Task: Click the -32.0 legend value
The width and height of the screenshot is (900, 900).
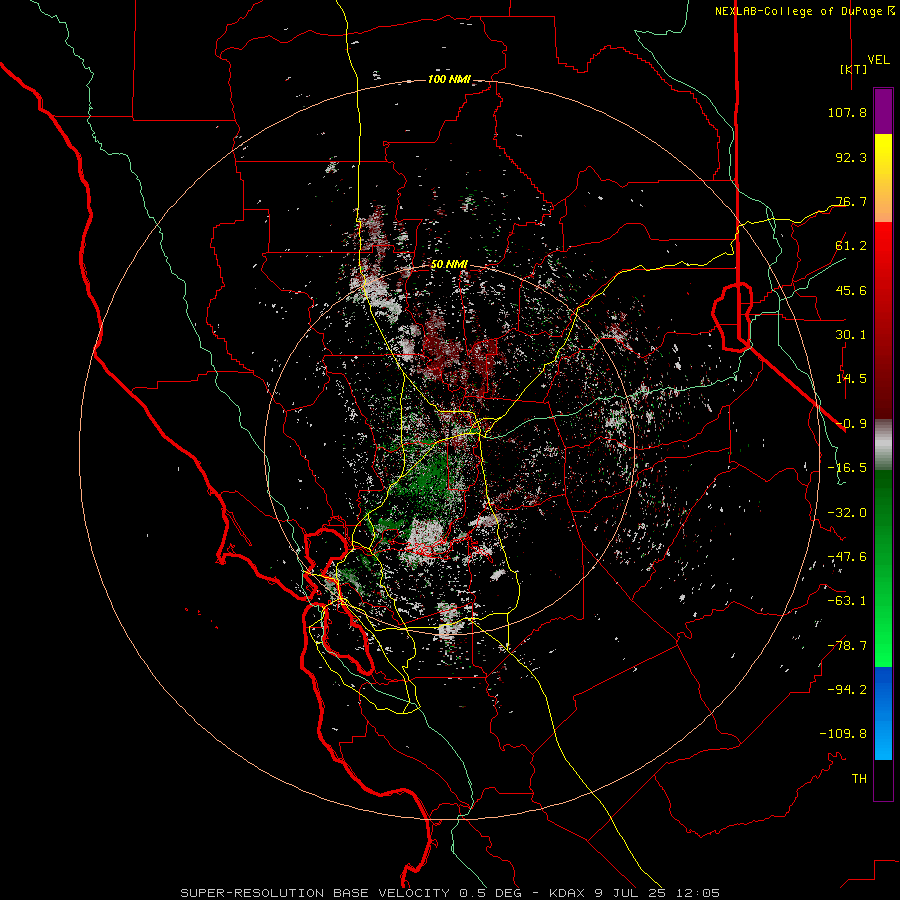Action: coord(847,513)
